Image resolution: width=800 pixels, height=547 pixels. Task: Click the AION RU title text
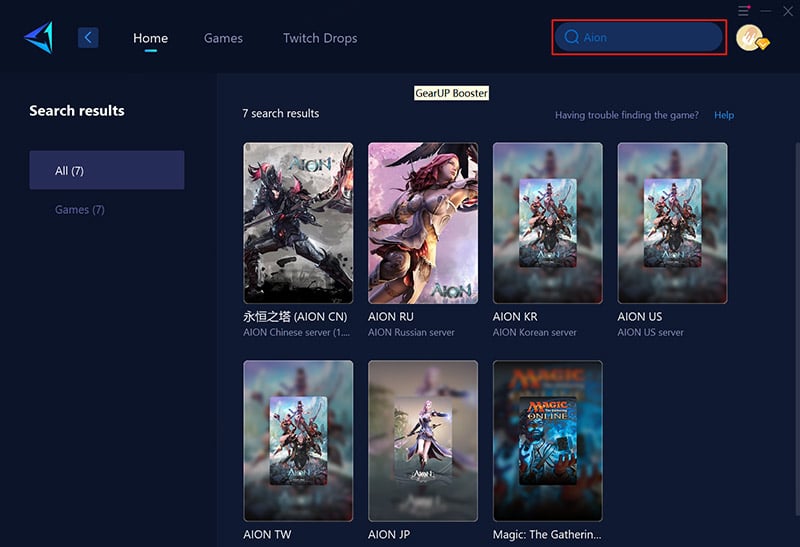(x=391, y=317)
